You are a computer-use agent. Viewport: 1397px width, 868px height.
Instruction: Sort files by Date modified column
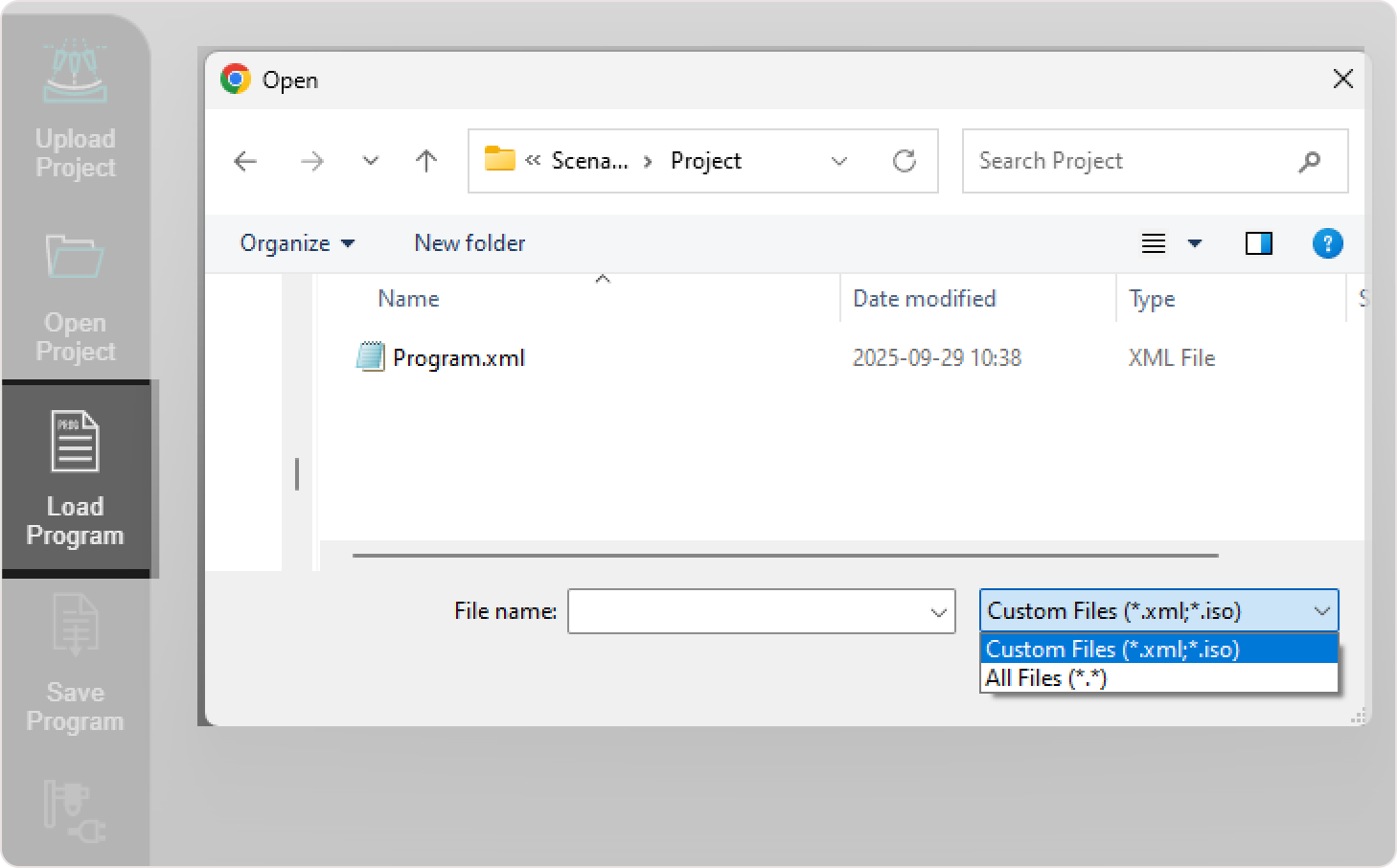point(925,299)
